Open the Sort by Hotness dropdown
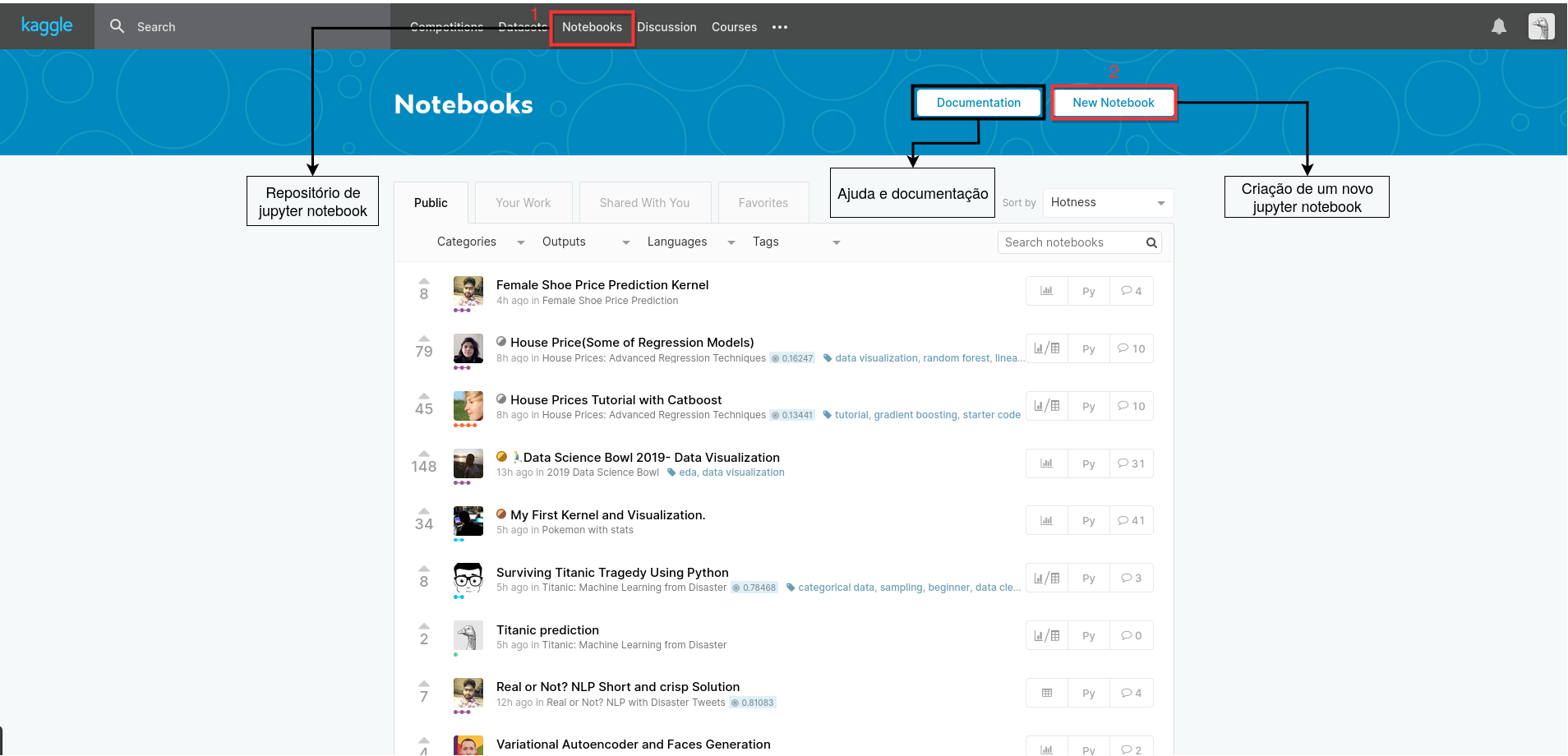The height and width of the screenshot is (756, 1568). 1108,202
